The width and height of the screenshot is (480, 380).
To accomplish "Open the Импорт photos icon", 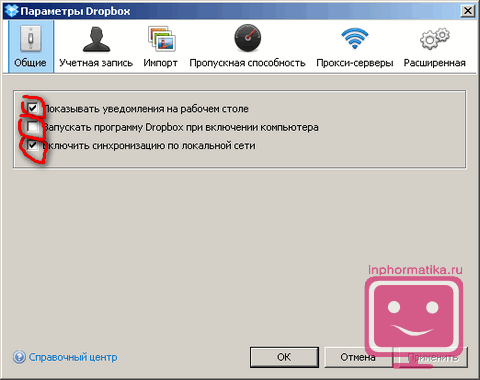I will tap(162, 39).
